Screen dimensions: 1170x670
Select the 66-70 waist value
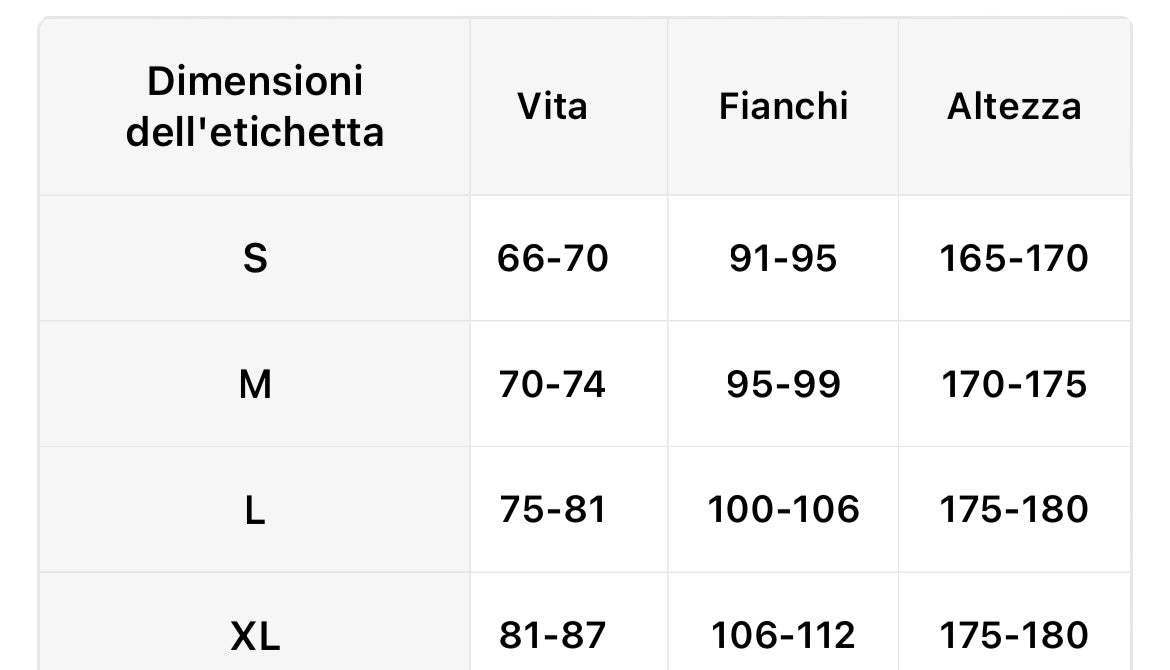pyautogui.click(x=552, y=259)
